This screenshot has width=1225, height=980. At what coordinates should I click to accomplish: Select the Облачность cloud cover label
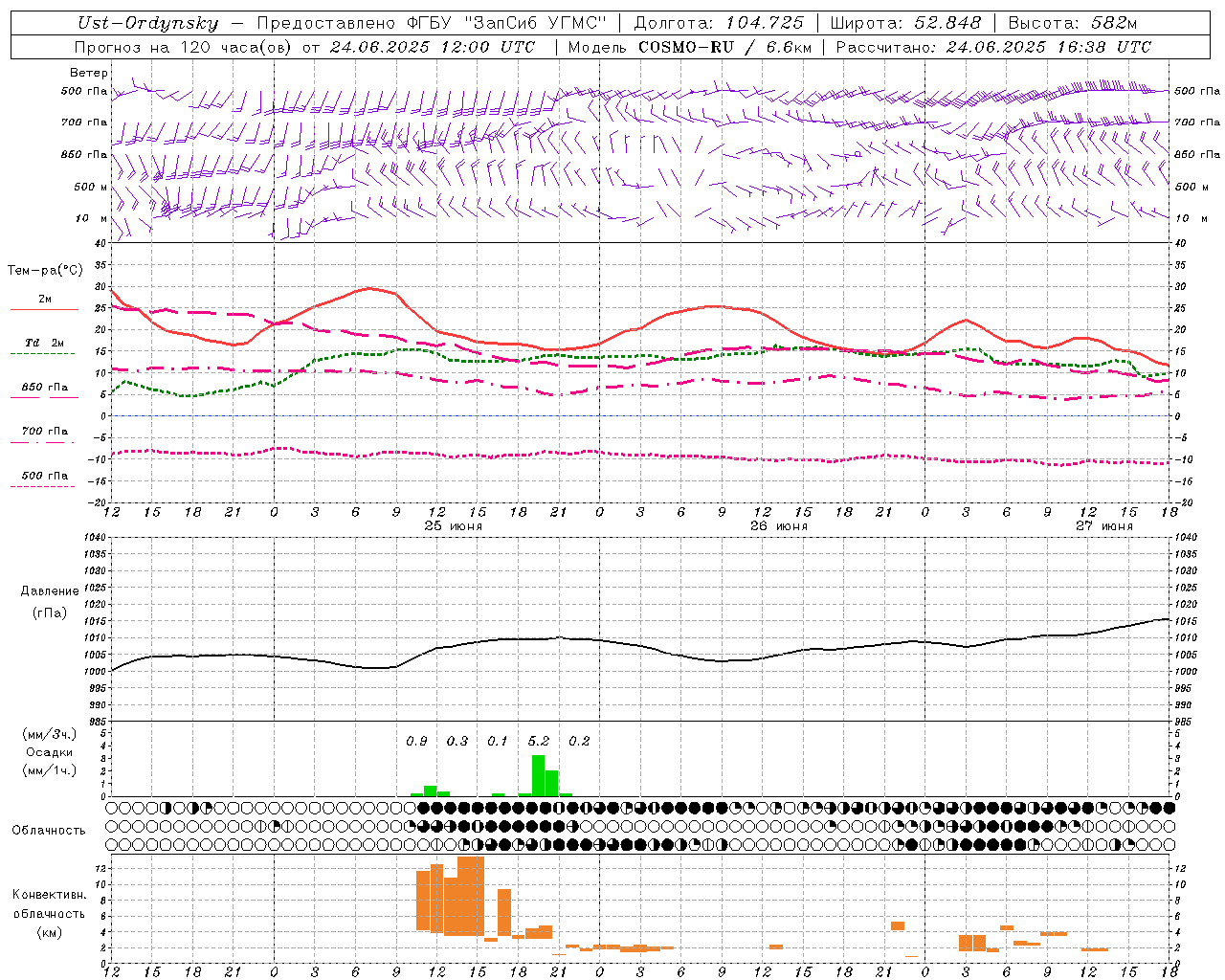[x=49, y=831]
